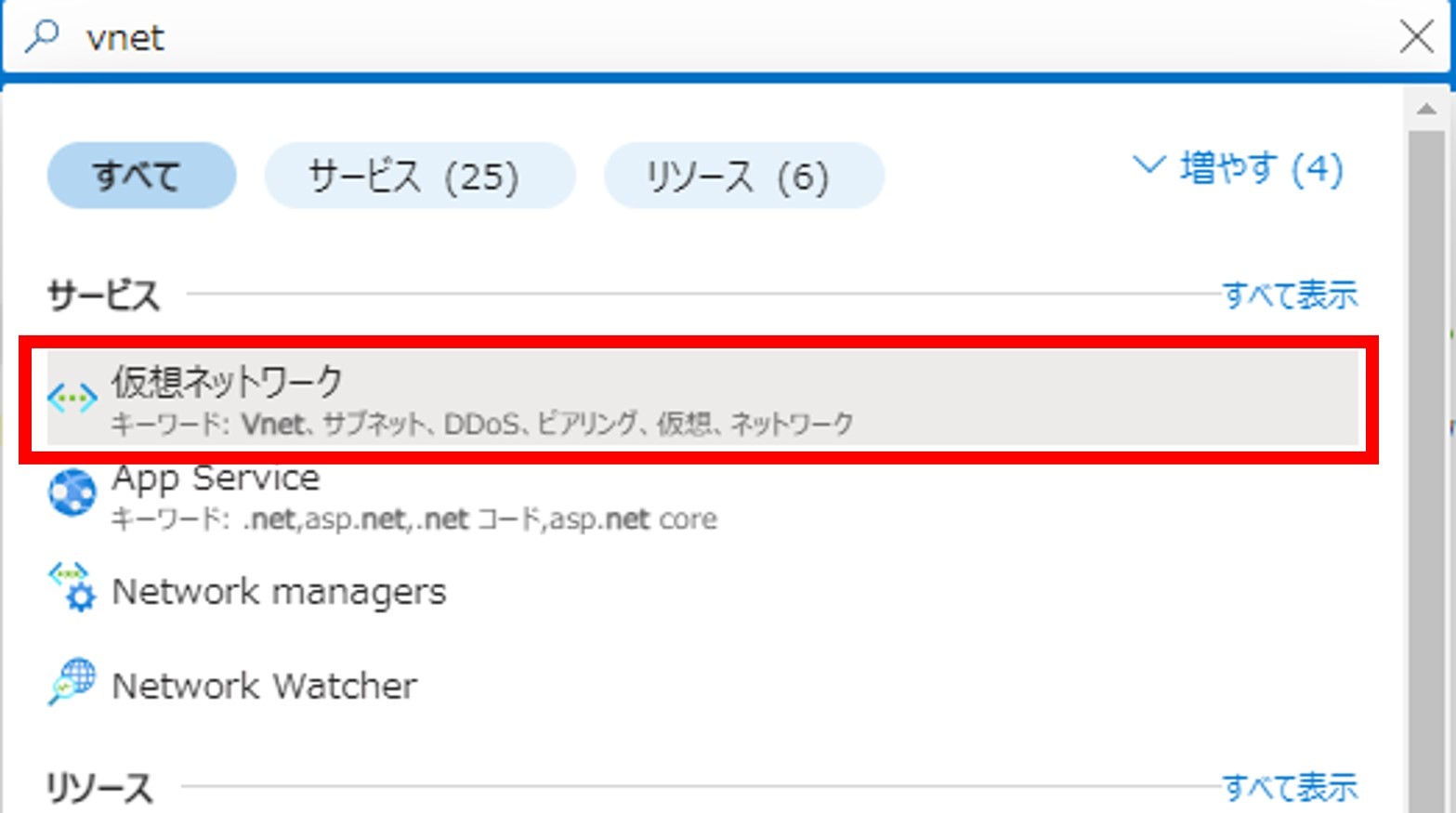The height and width of the screenshot is (813, 1456).
Task: Select the Network Watcher result
Action: [x=264, y=687]
